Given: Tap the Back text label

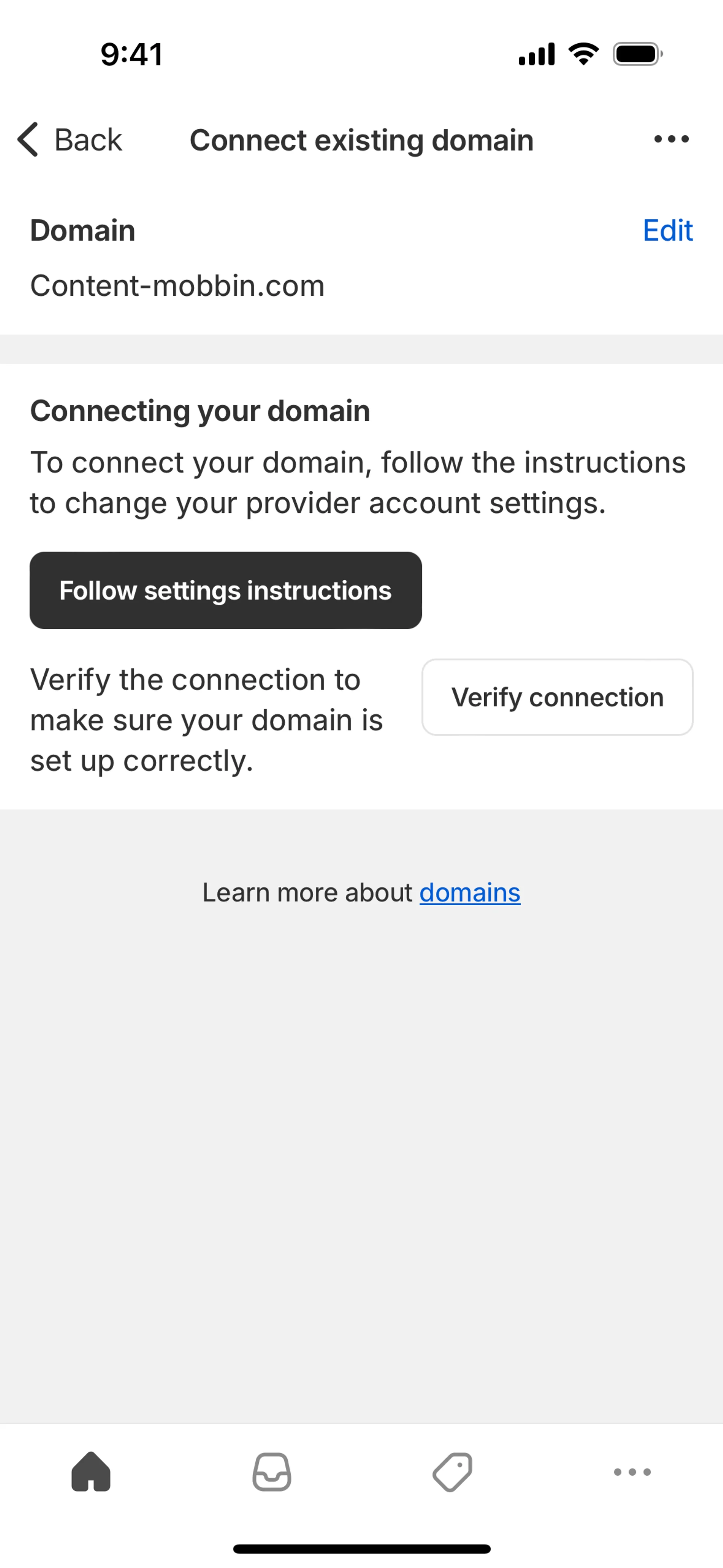Looking at the screenshot, I should click(x=88, y=140).
